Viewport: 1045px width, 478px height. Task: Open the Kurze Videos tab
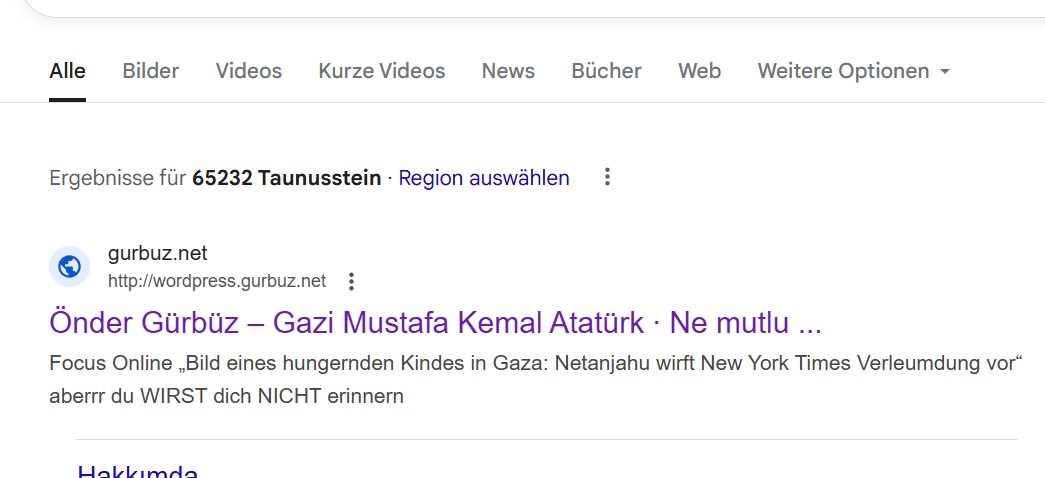[381, 71]
